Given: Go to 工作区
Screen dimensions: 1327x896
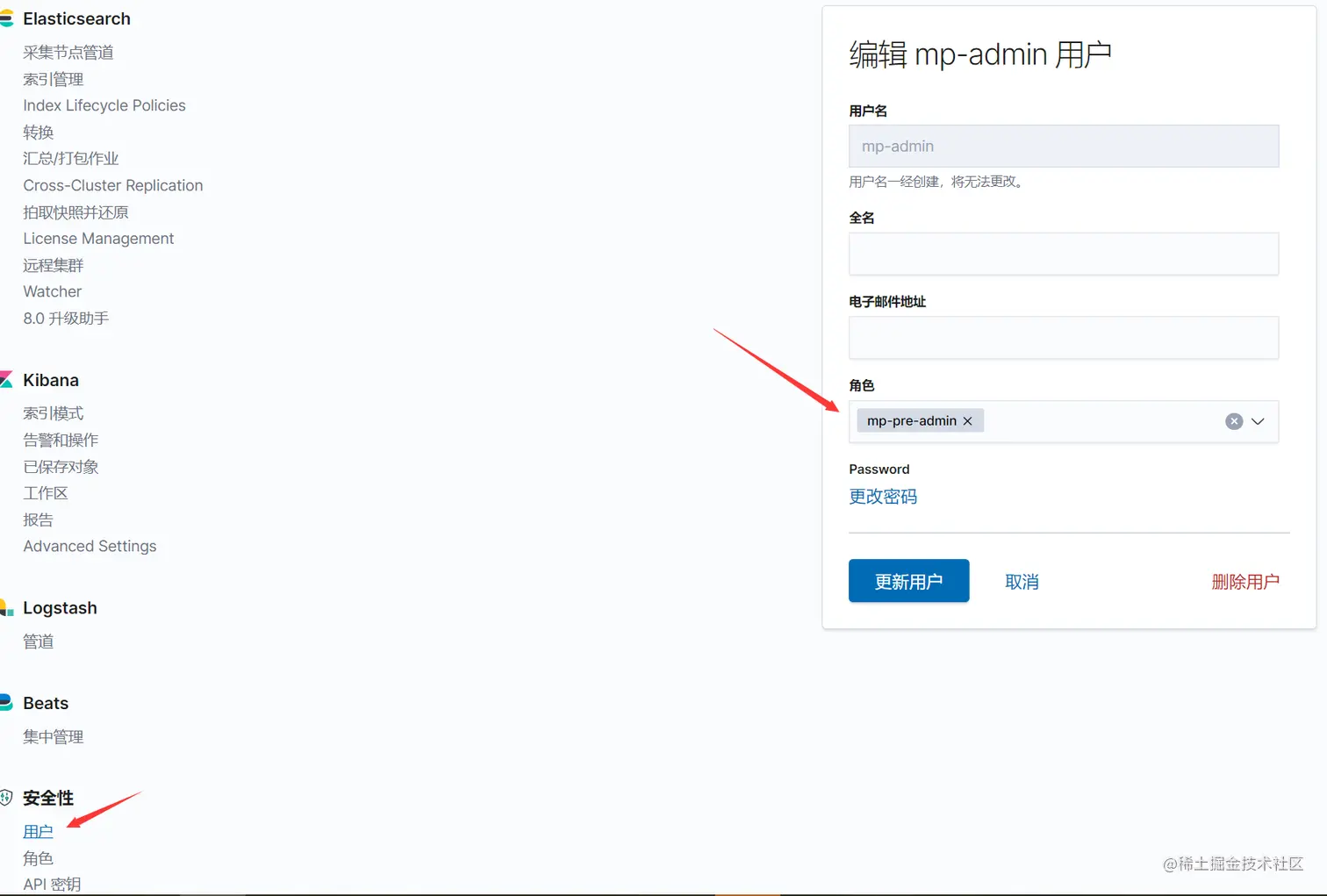Looking at the screenshot, I should (46, 493).
